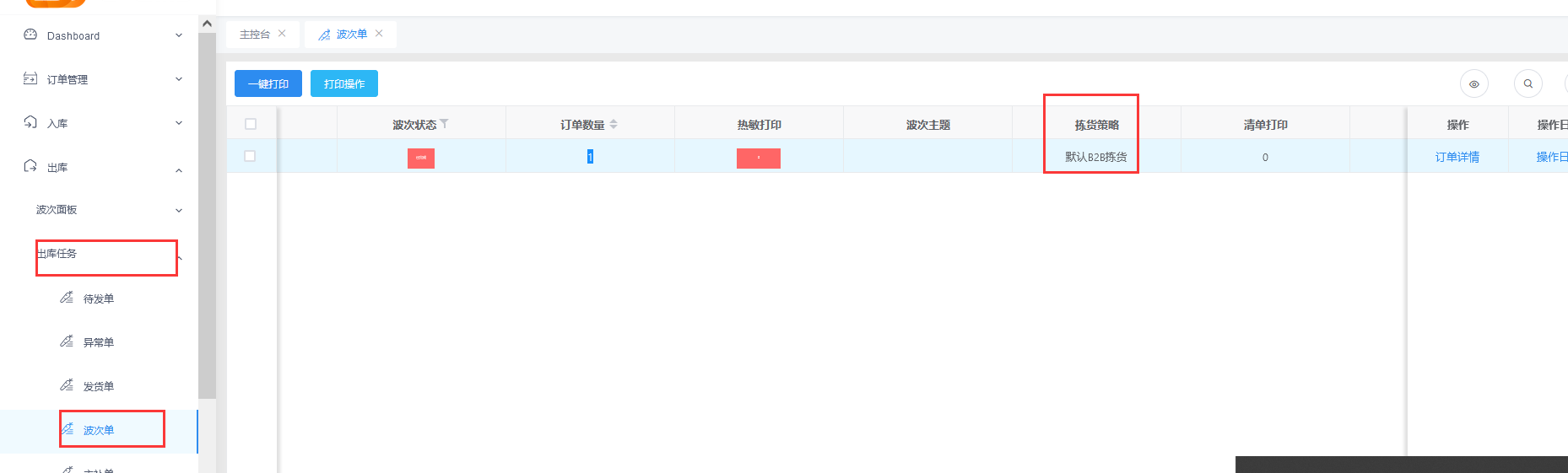Sort by 订单数量 column arrows
Viewport: 1568px width, 473px height.
(614, 124)
